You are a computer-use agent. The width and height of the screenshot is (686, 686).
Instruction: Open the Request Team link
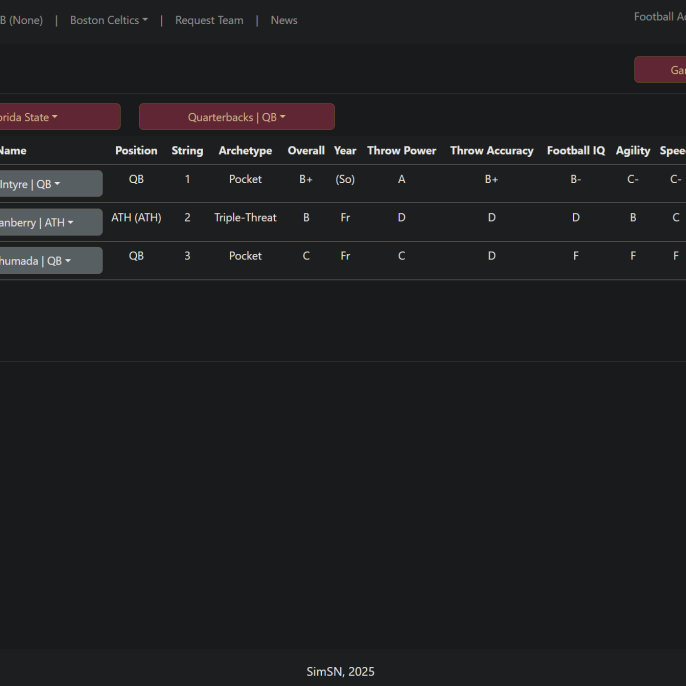[209, 20]
